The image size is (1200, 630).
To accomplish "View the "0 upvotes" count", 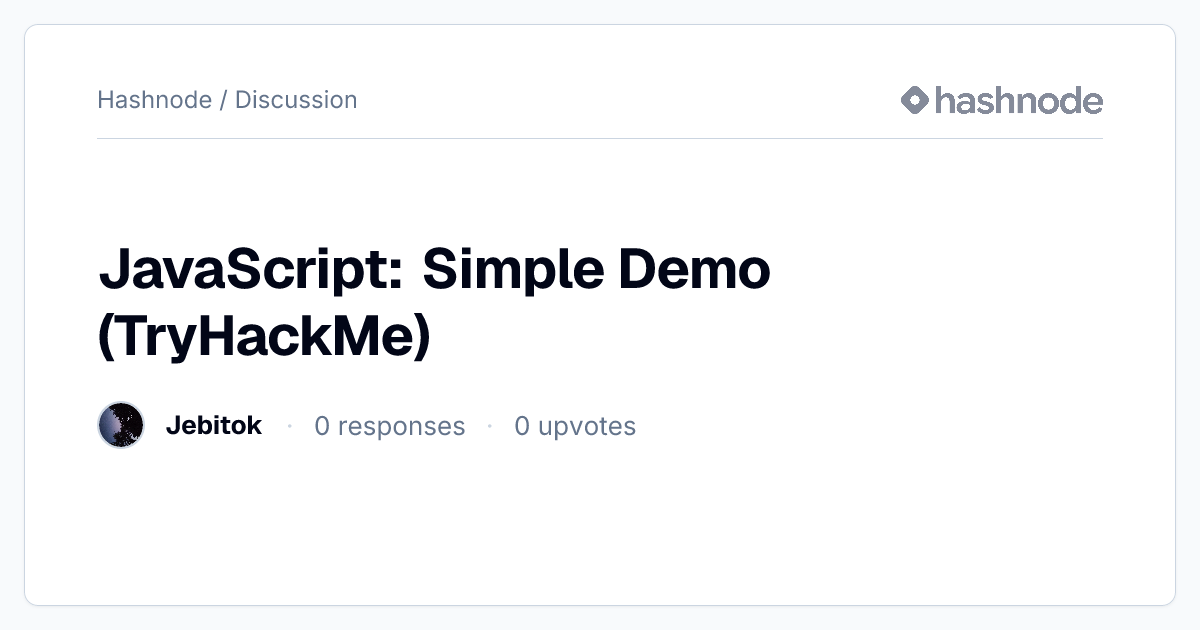I will pos(575,426).
